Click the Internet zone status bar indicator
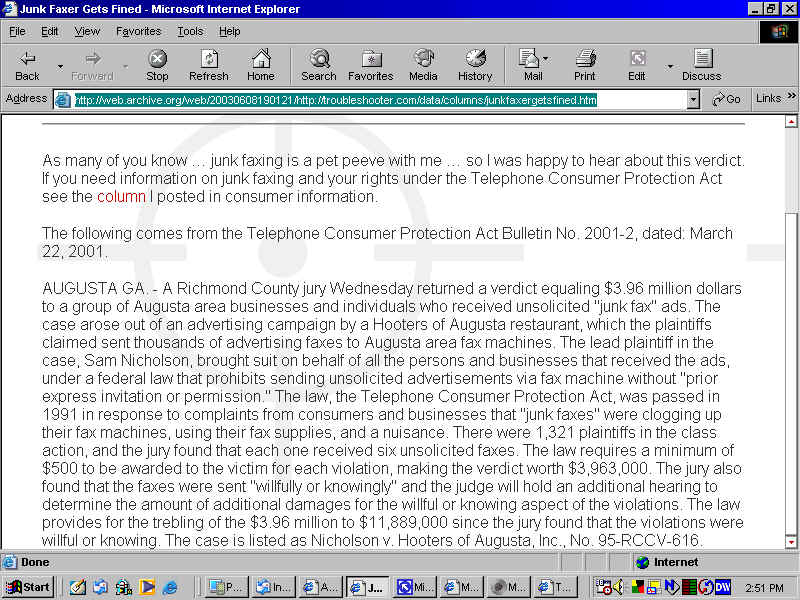 667,562
